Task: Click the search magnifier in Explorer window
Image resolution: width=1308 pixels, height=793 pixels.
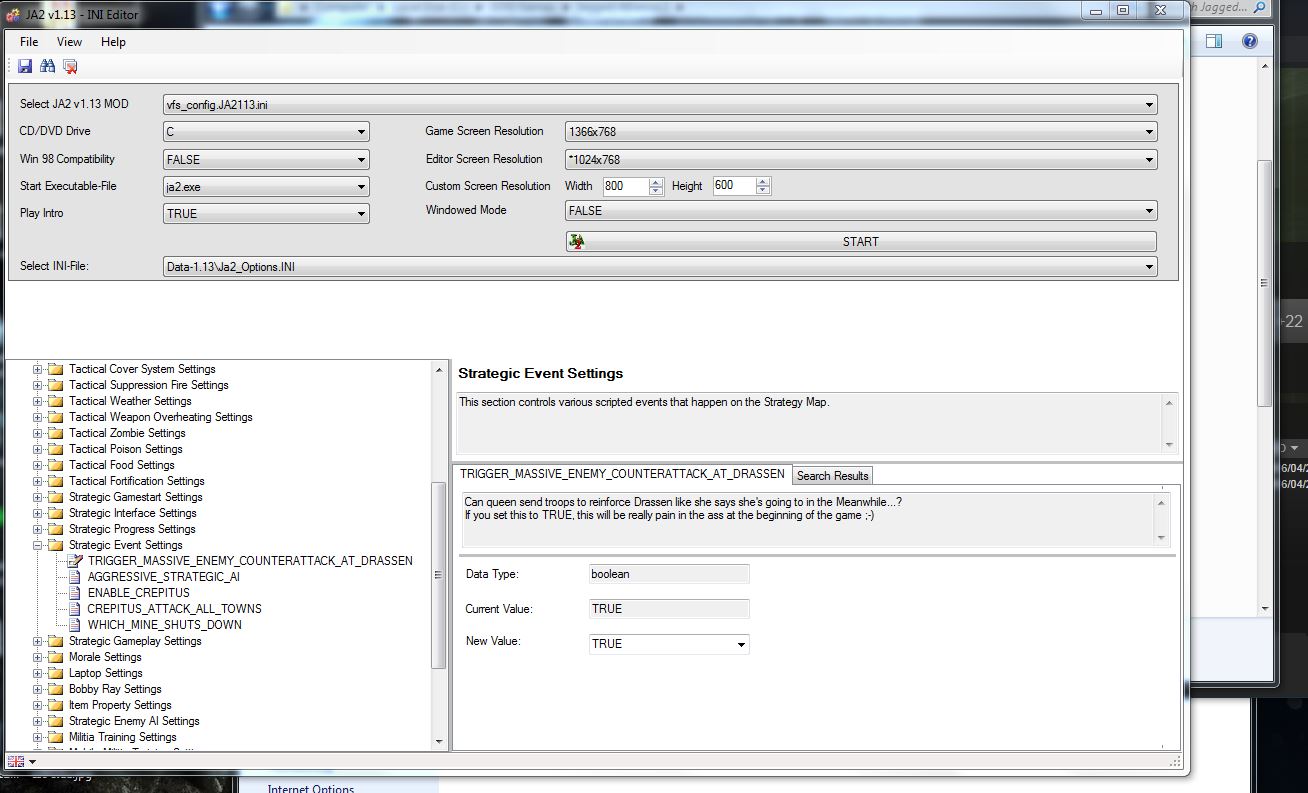Action: pyautogui.click(x=1262, y=9)
